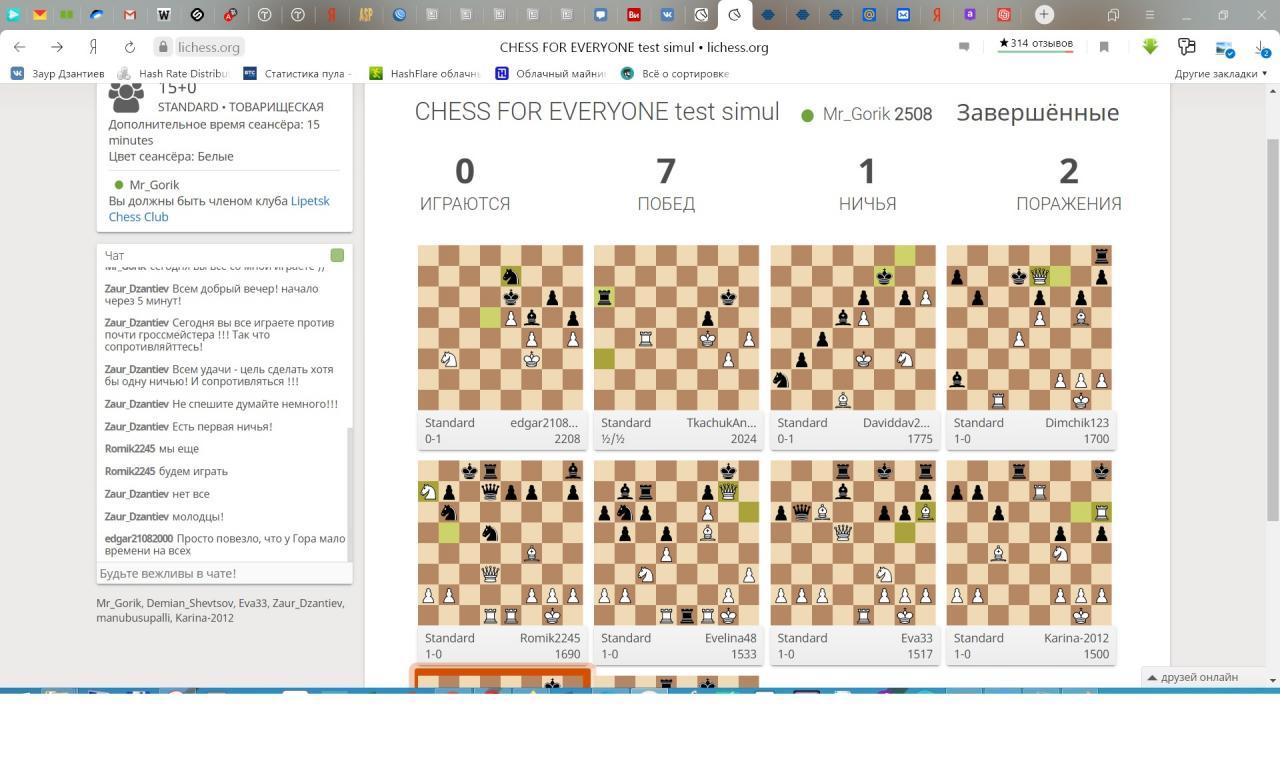Open a new browser tab
This screenshot has width=1280, height=775.
tap(1044, 14)
